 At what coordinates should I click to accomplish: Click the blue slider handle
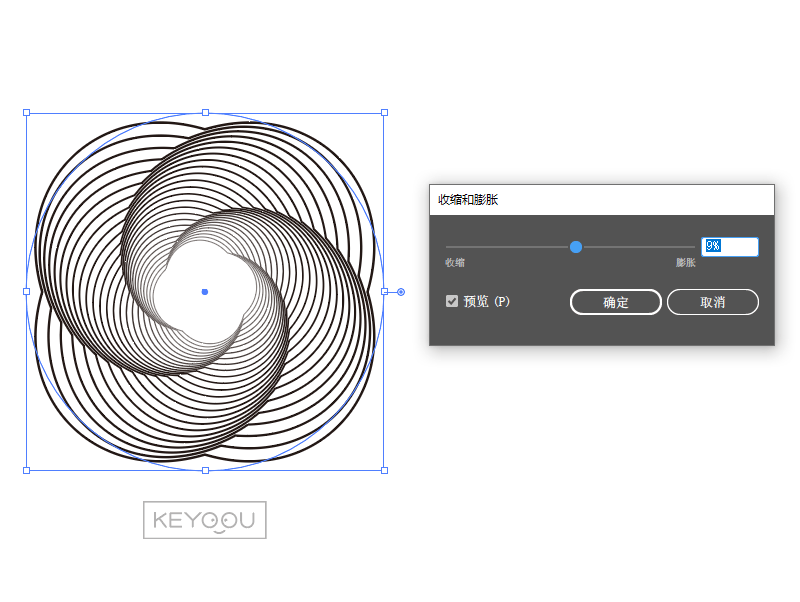(x=576, y=247)
